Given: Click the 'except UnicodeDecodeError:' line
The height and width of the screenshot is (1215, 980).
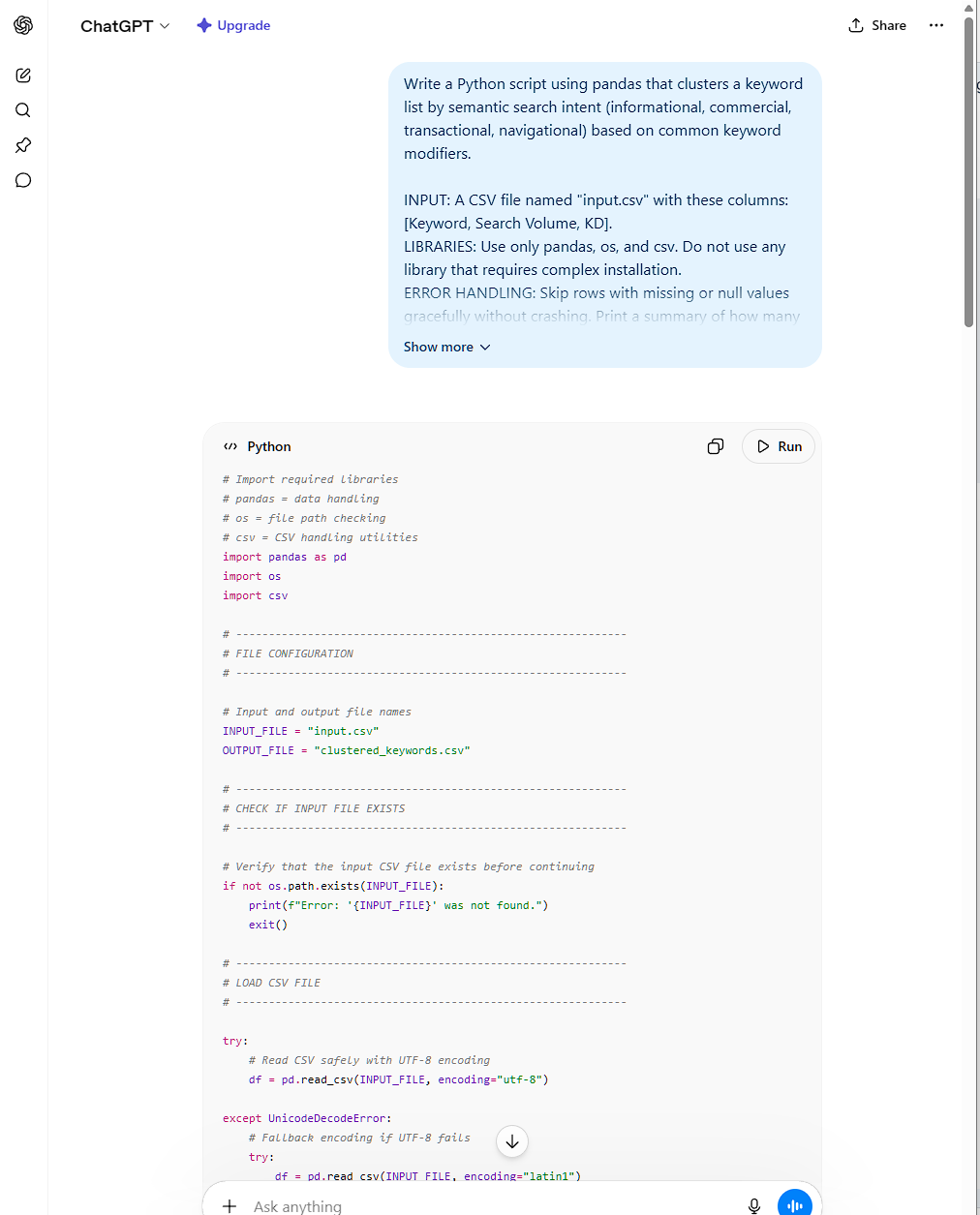Looking at the screenshot, I should (307, 1118).
